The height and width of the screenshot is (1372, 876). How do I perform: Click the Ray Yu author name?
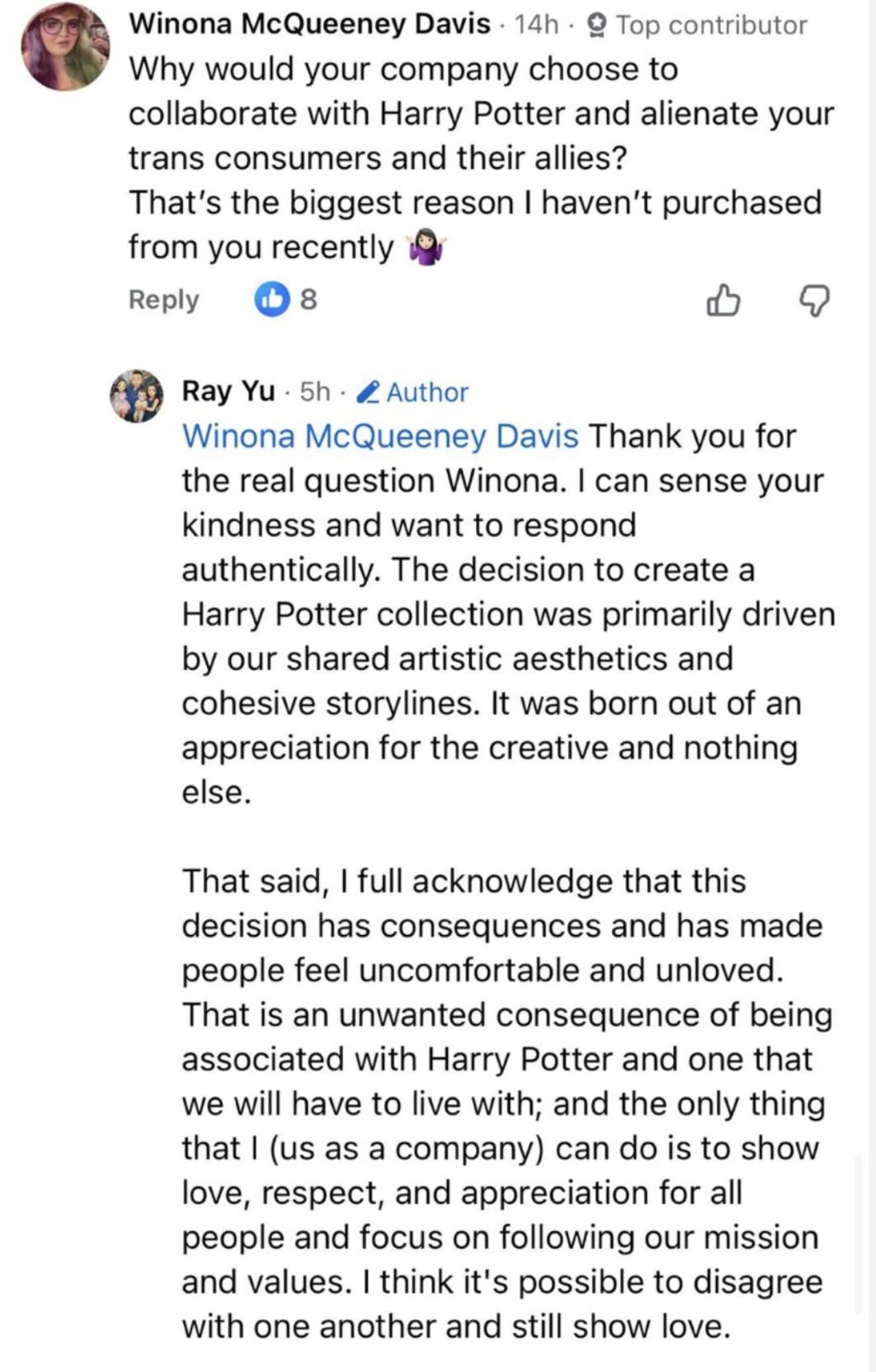tap(228, 392)
